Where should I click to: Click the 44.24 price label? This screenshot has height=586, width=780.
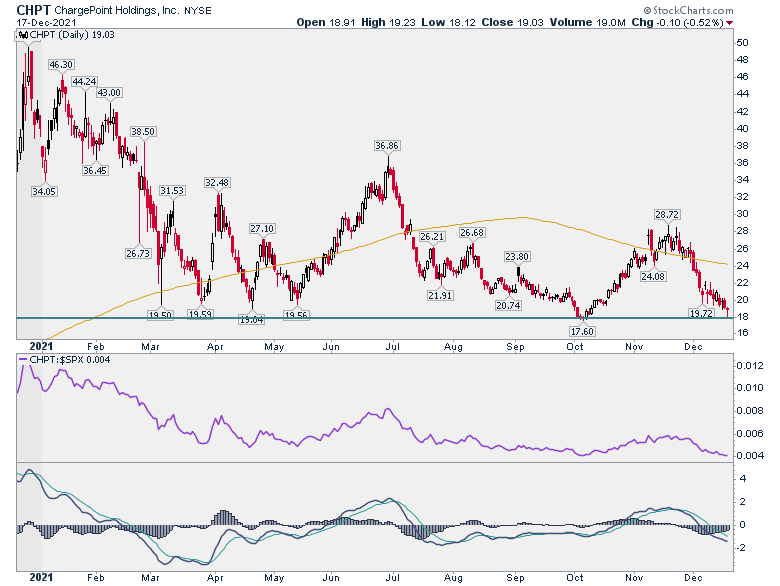(x=84, y=82)
